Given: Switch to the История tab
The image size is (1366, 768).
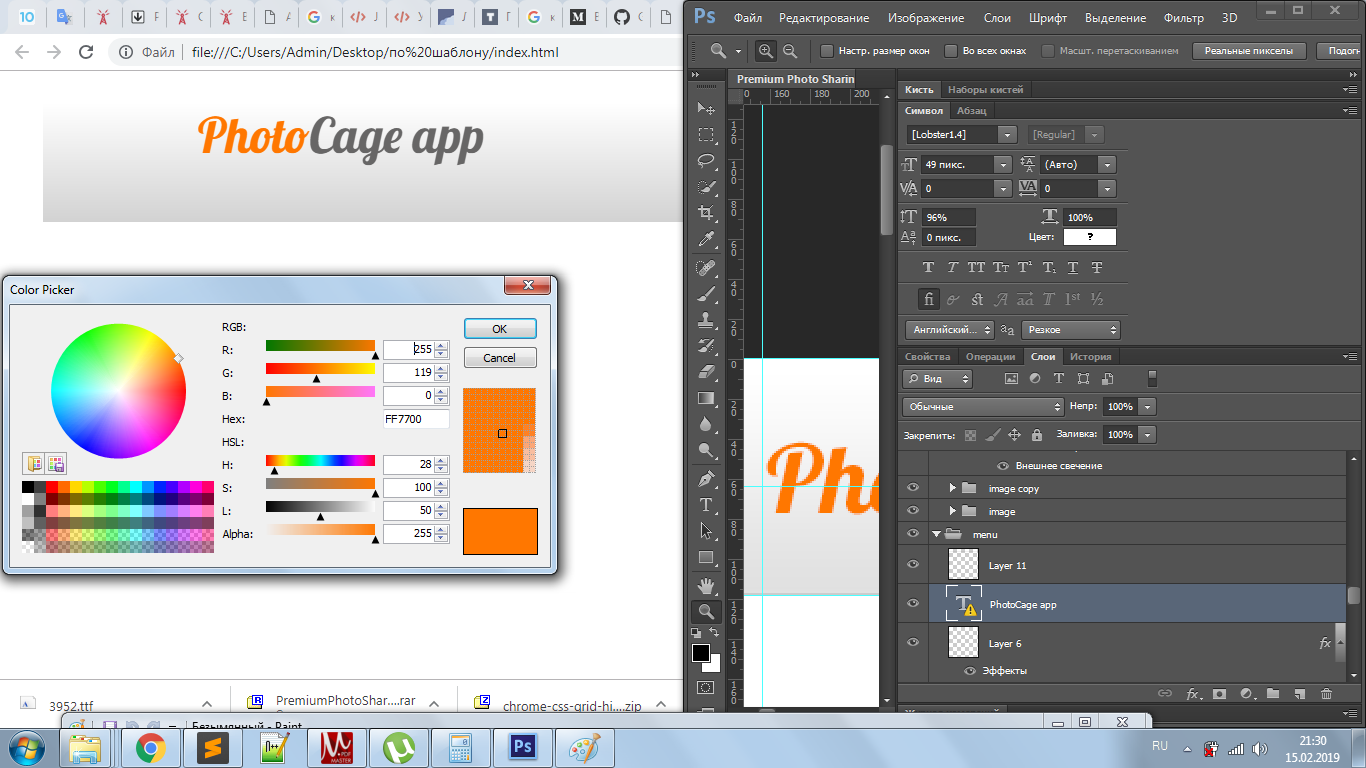Looking at the screenshot, I should click(x=1090, y=357).
